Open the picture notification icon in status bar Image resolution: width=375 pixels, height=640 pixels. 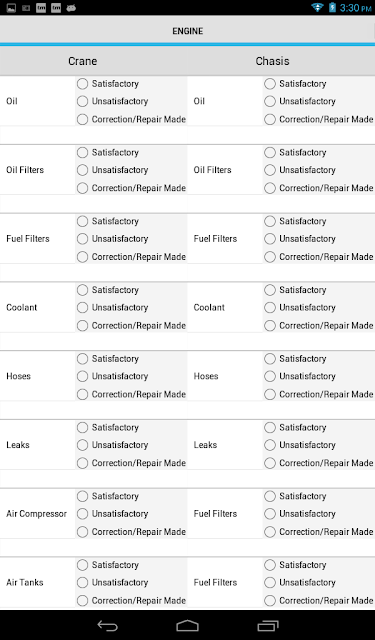click(x=11, y=8)
